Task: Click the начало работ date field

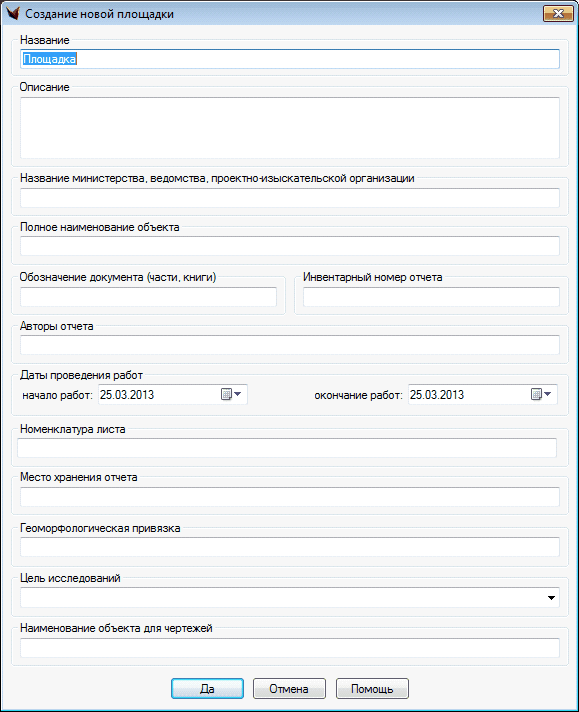Action: click(173, 394)
